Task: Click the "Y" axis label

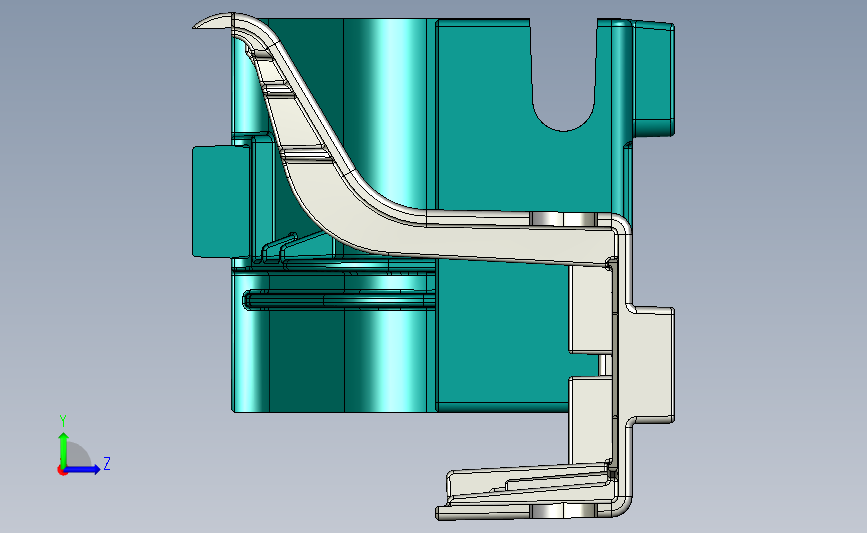Action: click(x=63, y=421)
